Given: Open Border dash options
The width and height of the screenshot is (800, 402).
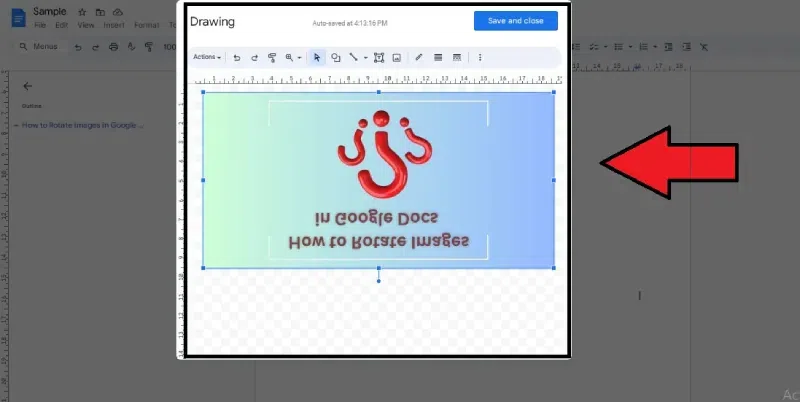Looking at the screenshot, I should tap(457, 58).
